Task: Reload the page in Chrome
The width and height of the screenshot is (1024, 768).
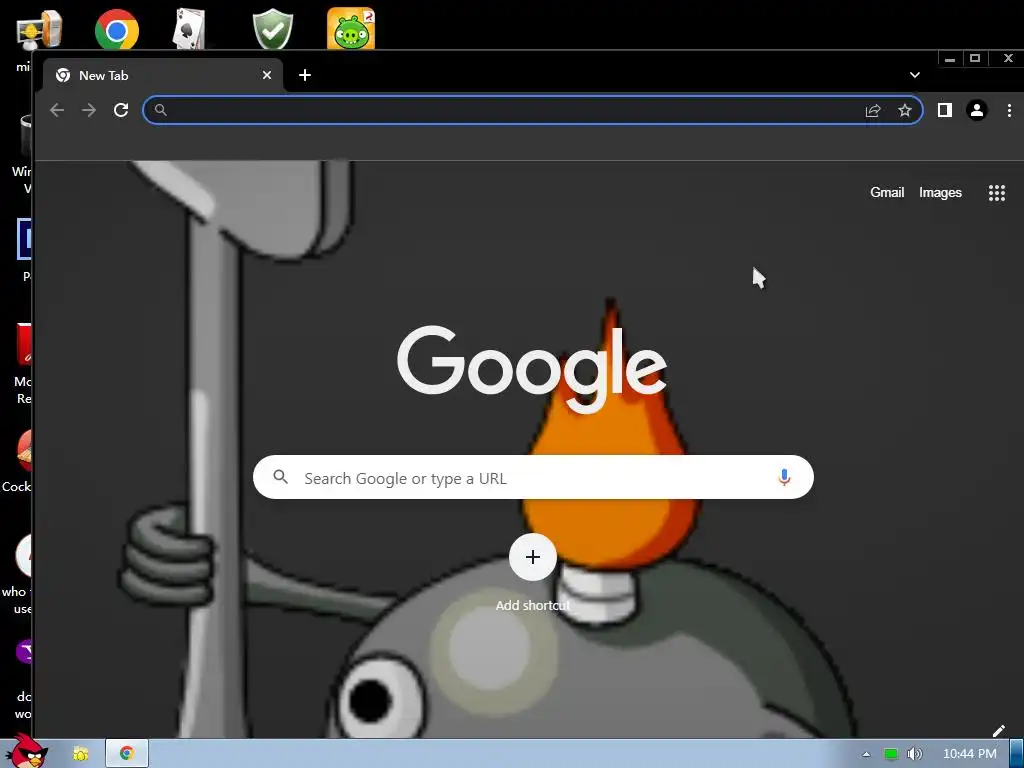Action: pos(121,110)
